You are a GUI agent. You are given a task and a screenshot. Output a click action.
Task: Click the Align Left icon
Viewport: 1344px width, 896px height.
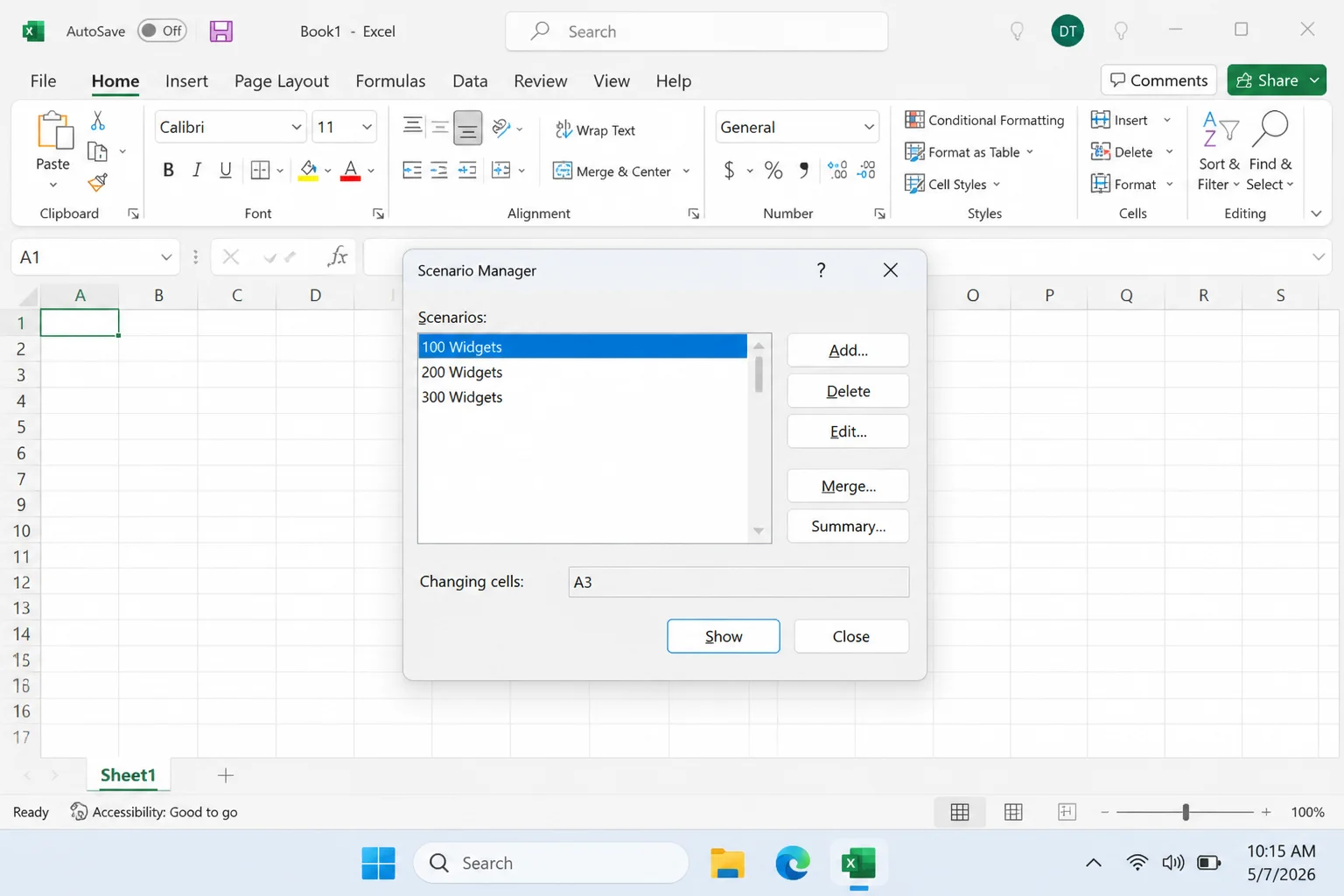tap(412, 171)
